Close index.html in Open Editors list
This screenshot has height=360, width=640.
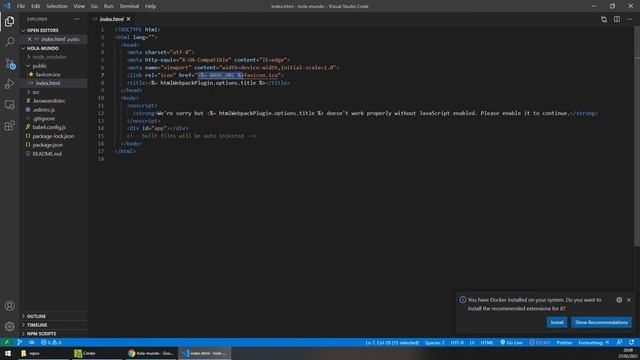(29, 39)
